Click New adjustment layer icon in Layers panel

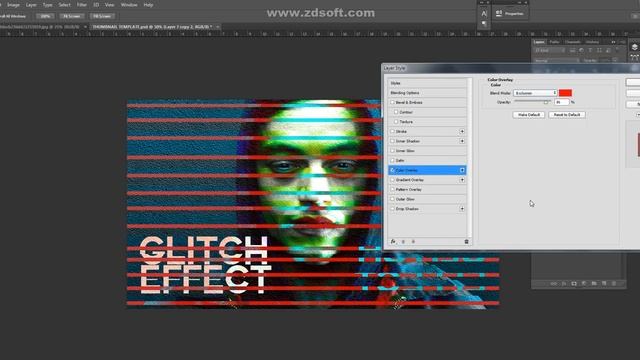[584, 283]
